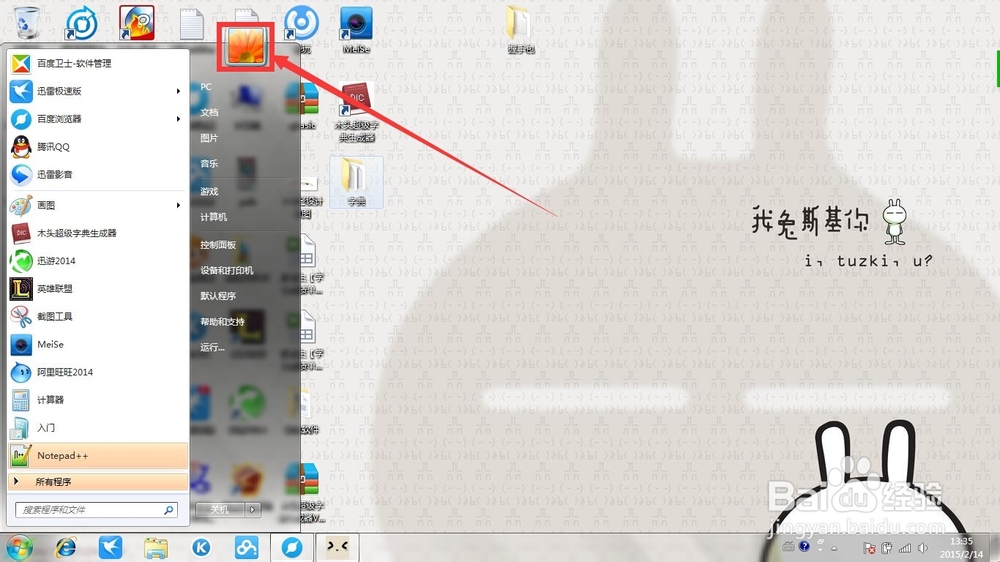Click the 迅游2014 green icon
The height and width of the screenshot is (562, 1000).
point(21,261)
